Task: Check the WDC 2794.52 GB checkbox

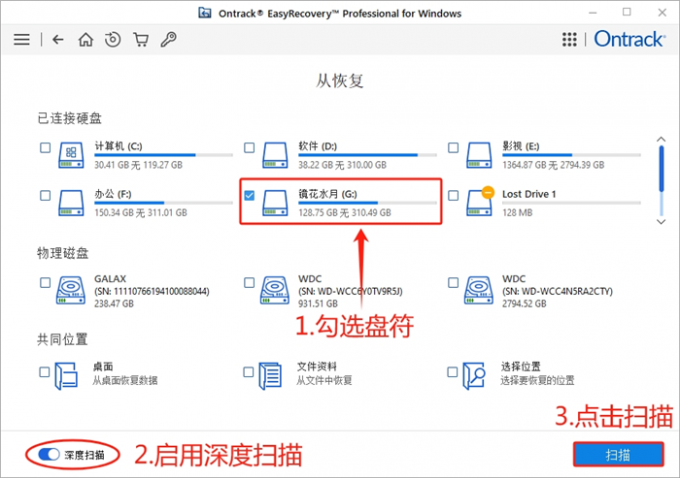Action: [x=453, y=282]
